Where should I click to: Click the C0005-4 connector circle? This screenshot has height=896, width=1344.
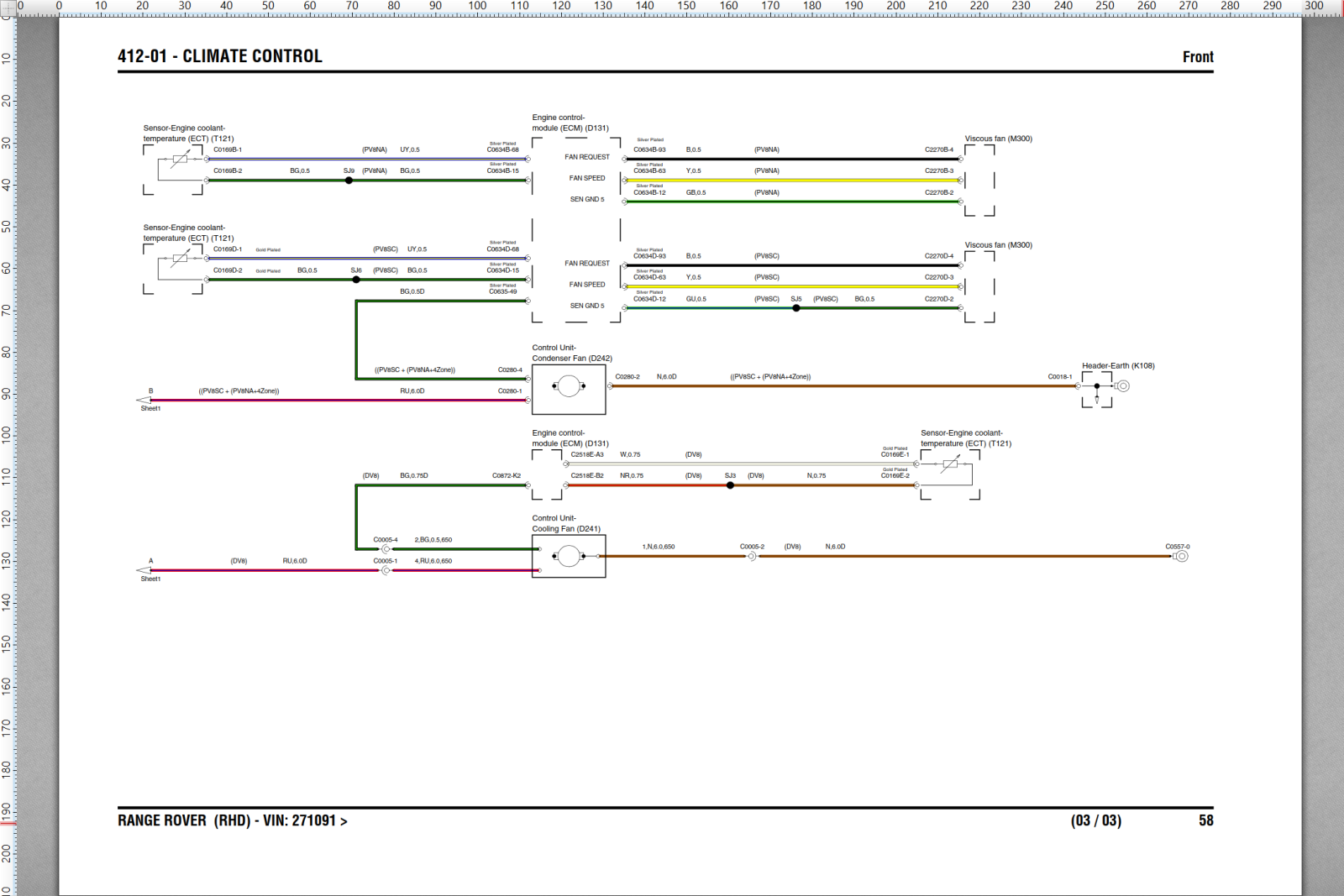pyautogui.click(x=386, y=549)
